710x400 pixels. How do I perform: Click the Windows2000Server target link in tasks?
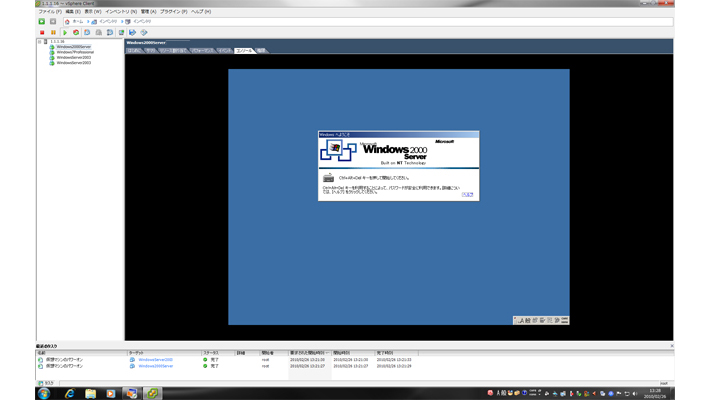[156, 366]
